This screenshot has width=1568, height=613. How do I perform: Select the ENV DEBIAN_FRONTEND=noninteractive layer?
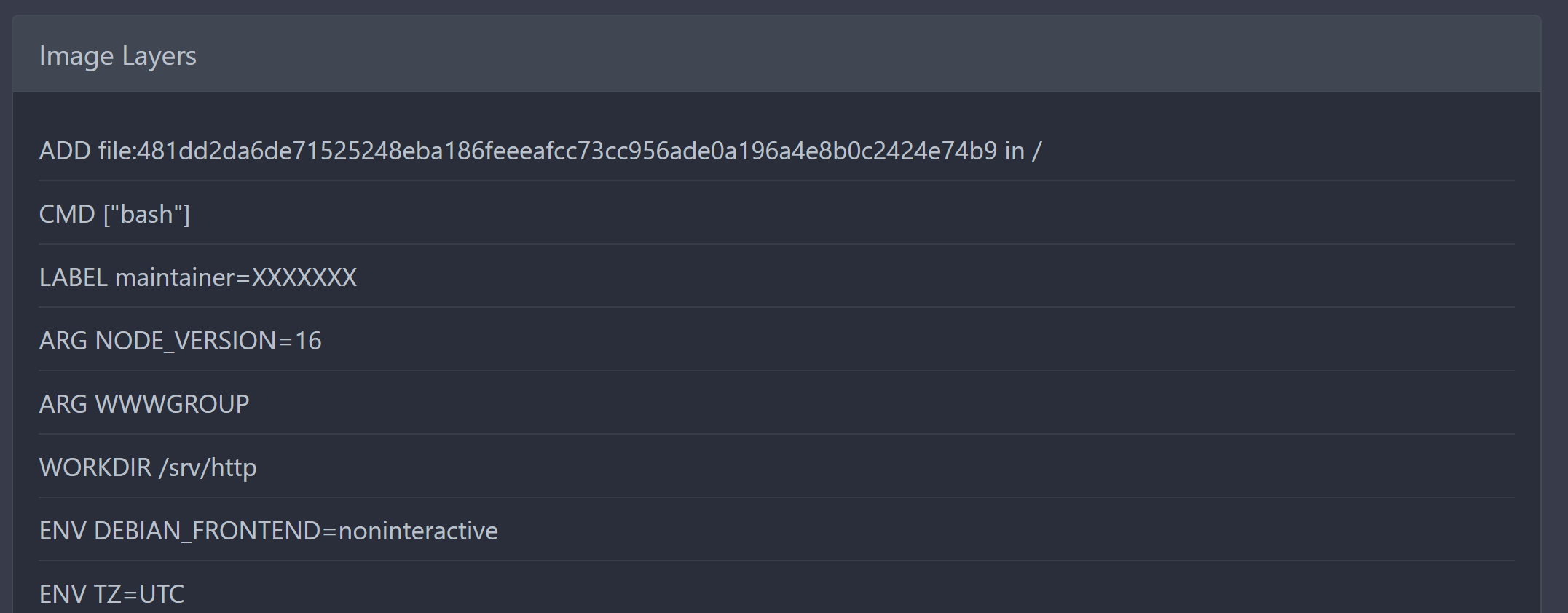click(x=269, y=531)
